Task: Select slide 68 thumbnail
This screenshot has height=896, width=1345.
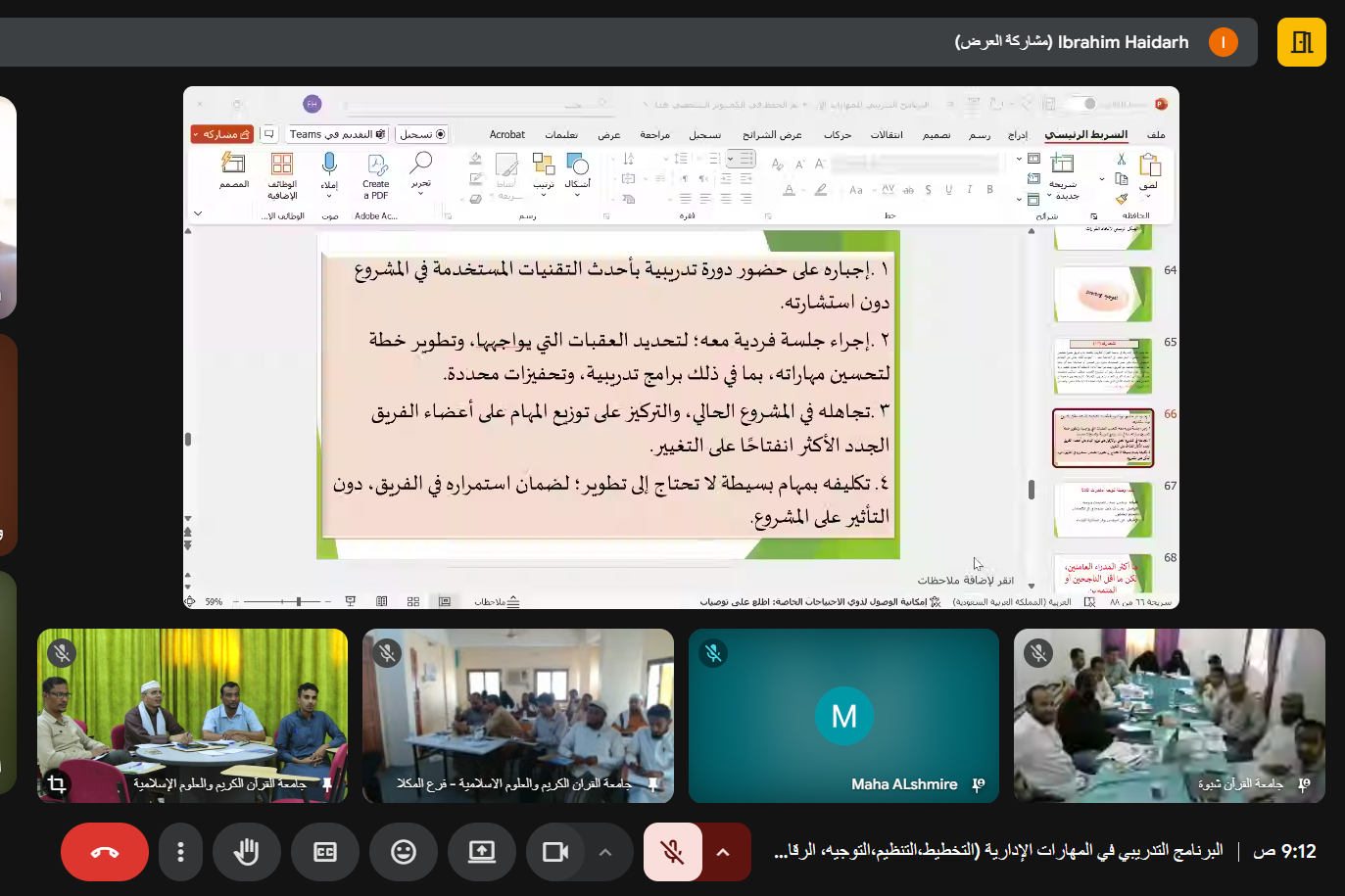Action: [1102, 574]
